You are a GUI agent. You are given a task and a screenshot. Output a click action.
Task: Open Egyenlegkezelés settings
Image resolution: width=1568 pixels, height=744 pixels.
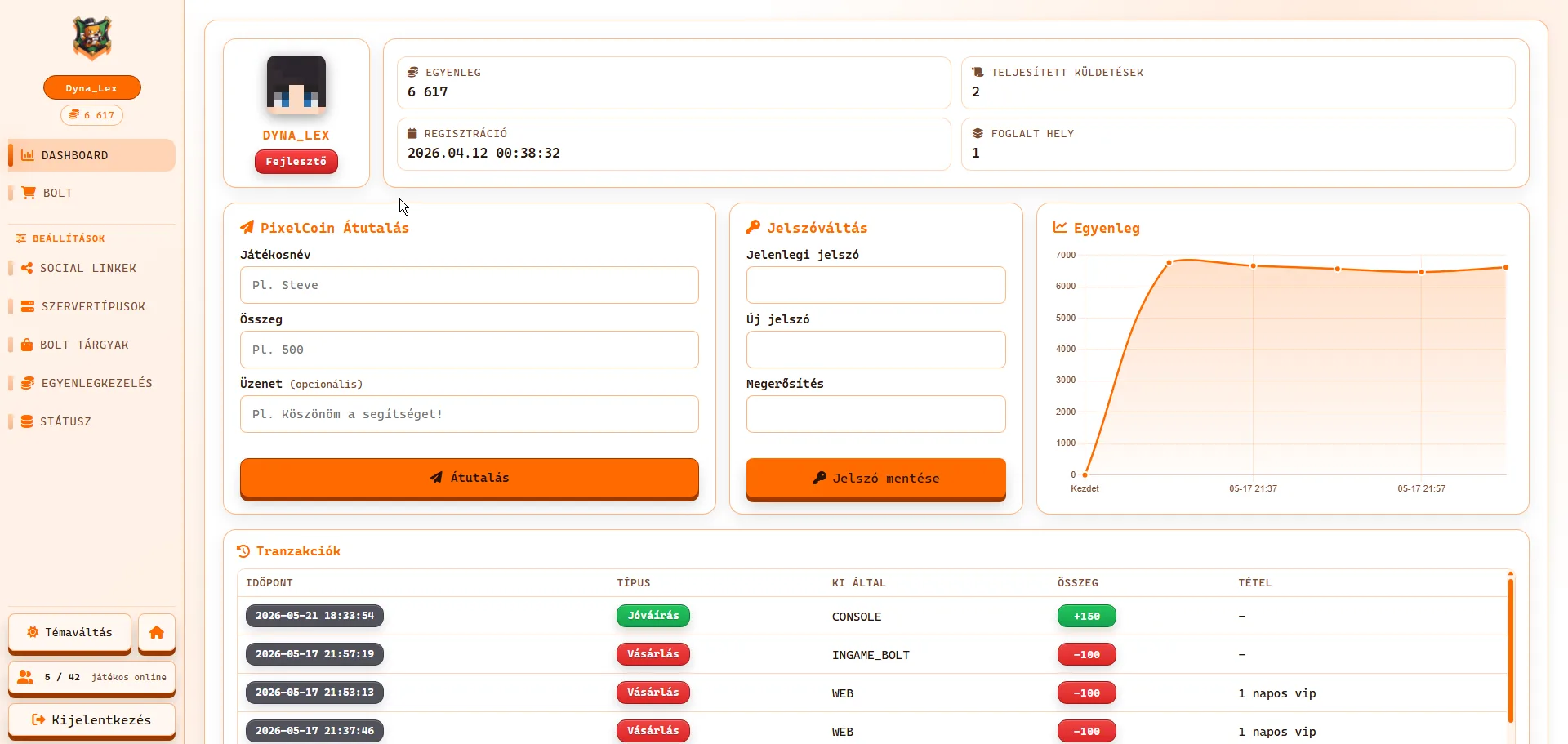pos(91,383)
